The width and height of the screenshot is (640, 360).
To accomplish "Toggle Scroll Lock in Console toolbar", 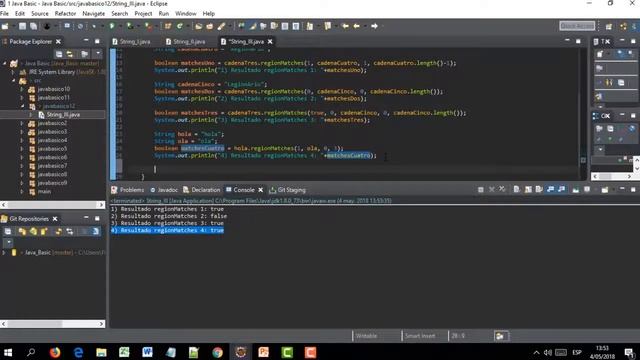I will click(528, 190).
